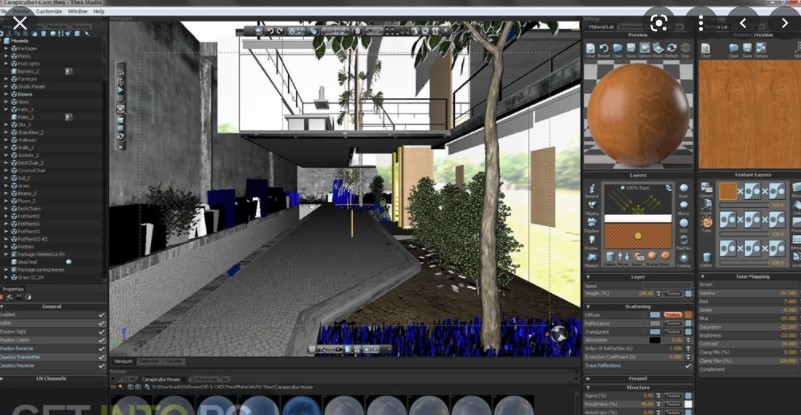Viewport: 801px width, 415px height.
Task: Collapse the Structure section
Action: click(x=587, y=387)
